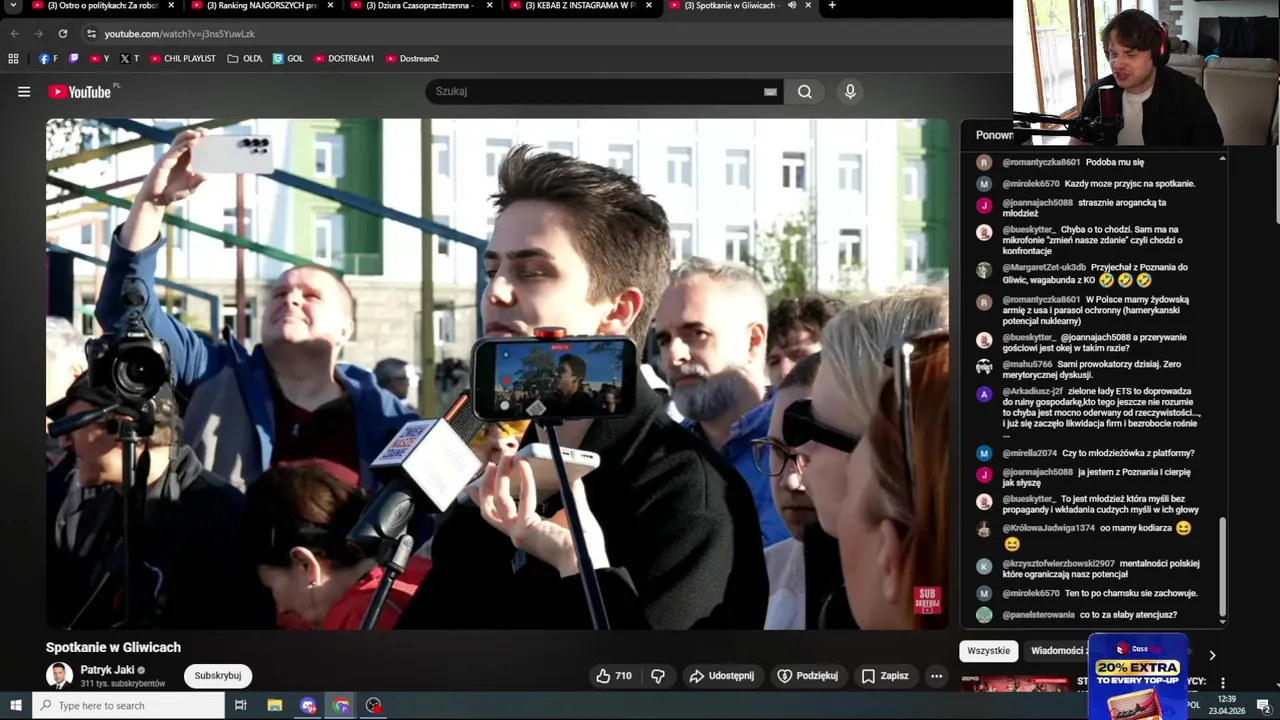Open Task View on the taskbar
The width and height of the screenshot is (1280, 720).
(241, 705)
